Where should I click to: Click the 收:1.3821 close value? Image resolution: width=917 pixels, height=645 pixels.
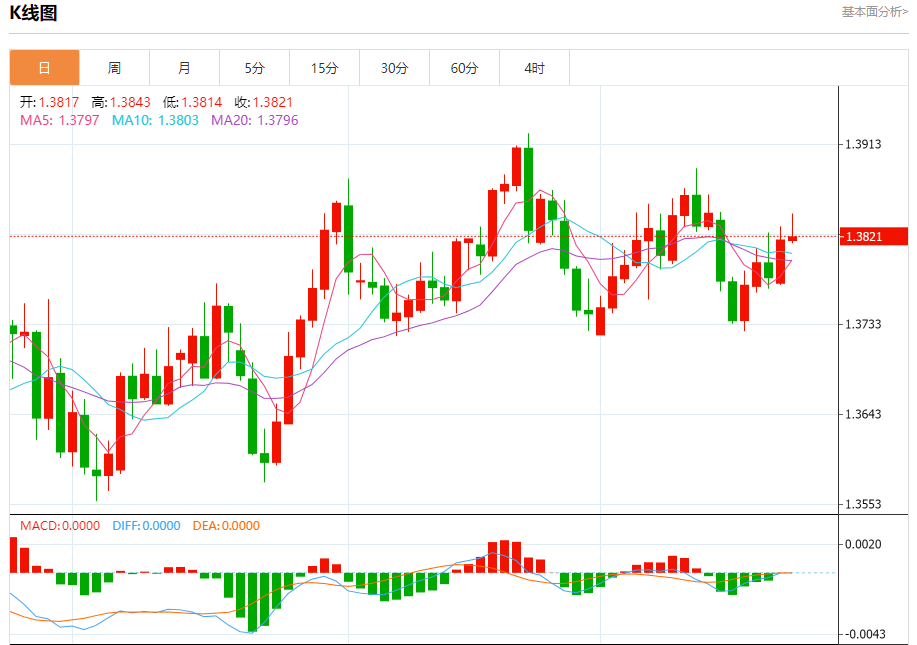click(263, 102)
